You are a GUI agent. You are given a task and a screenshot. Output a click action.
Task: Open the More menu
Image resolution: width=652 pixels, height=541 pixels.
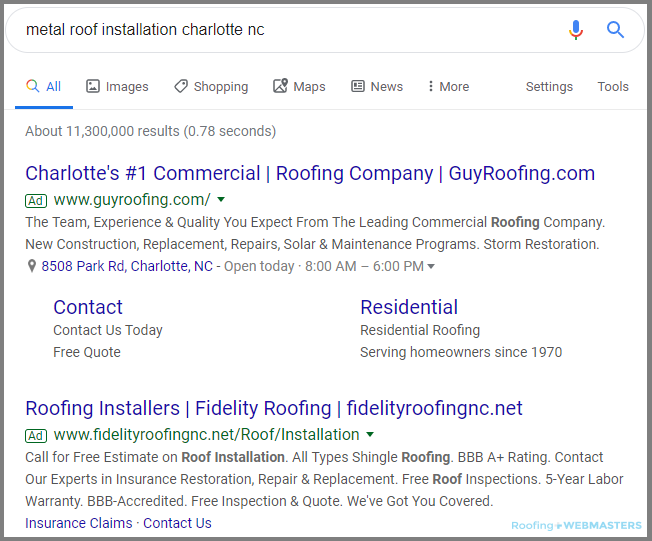[449, 86]
